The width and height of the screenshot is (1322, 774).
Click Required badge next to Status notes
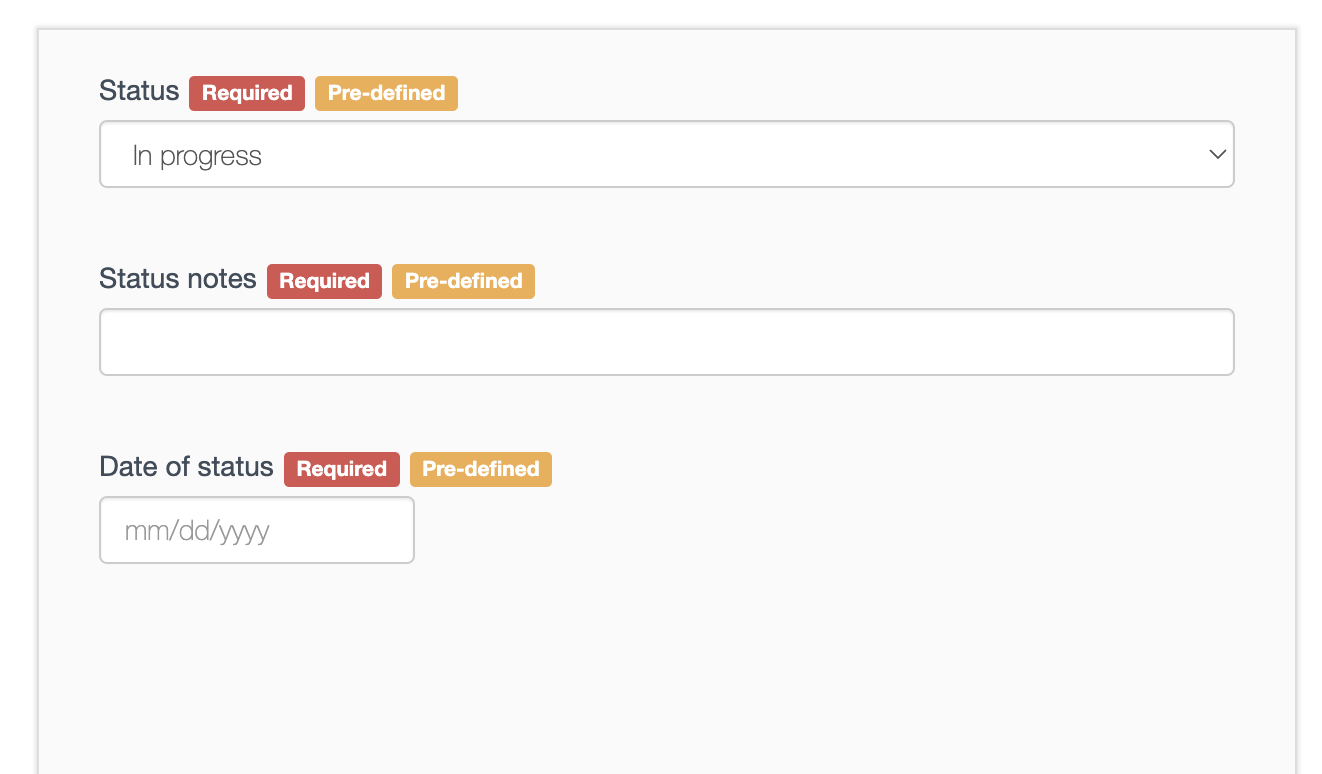coord(324,281)
